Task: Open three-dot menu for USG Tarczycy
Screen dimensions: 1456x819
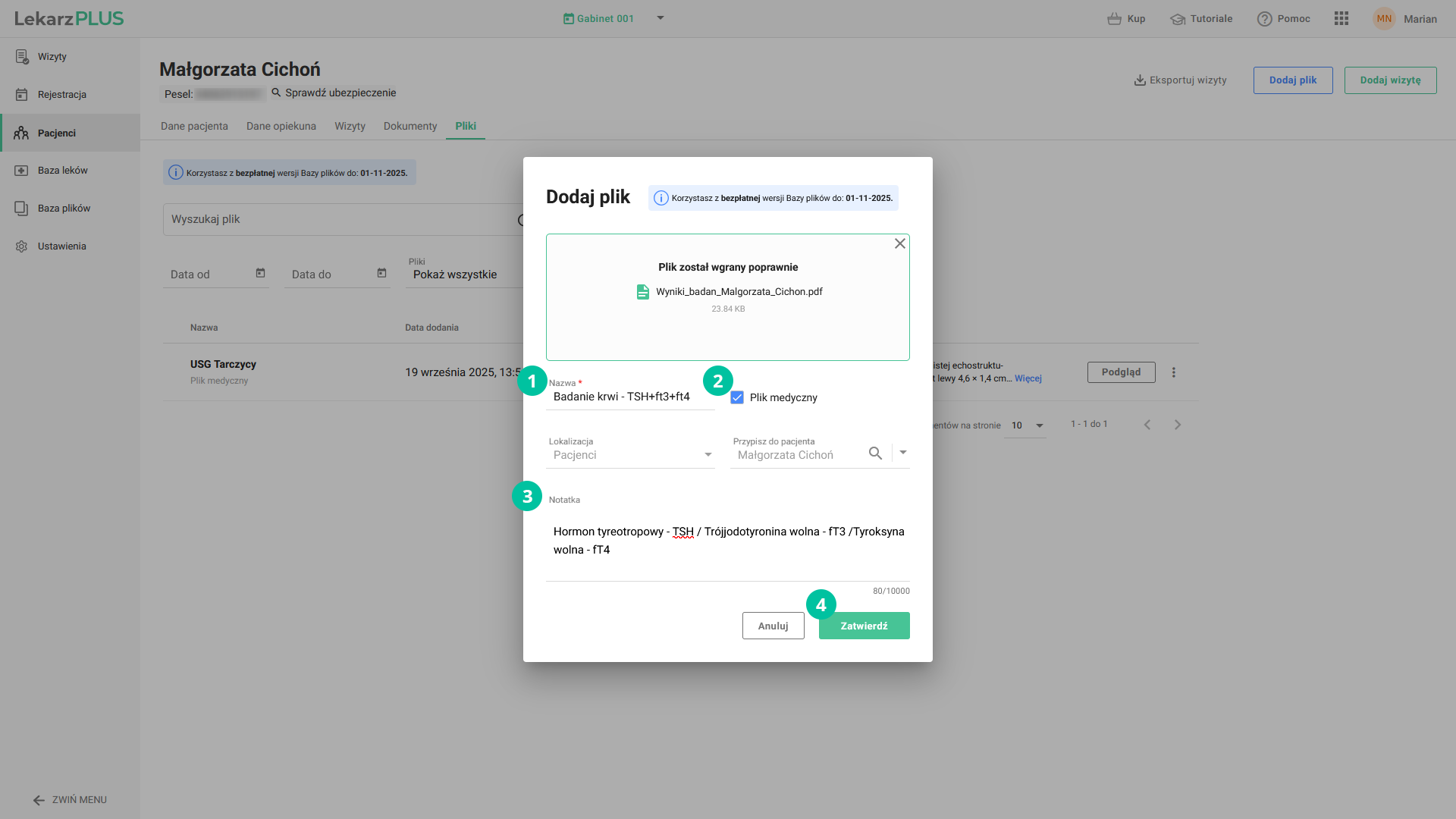Action: tap(1173, 372)
